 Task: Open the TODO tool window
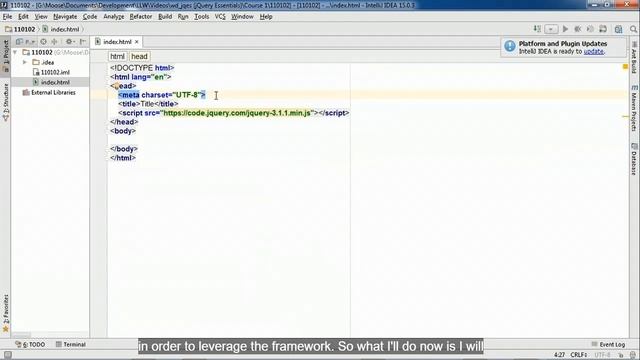[x=30, y=344]
